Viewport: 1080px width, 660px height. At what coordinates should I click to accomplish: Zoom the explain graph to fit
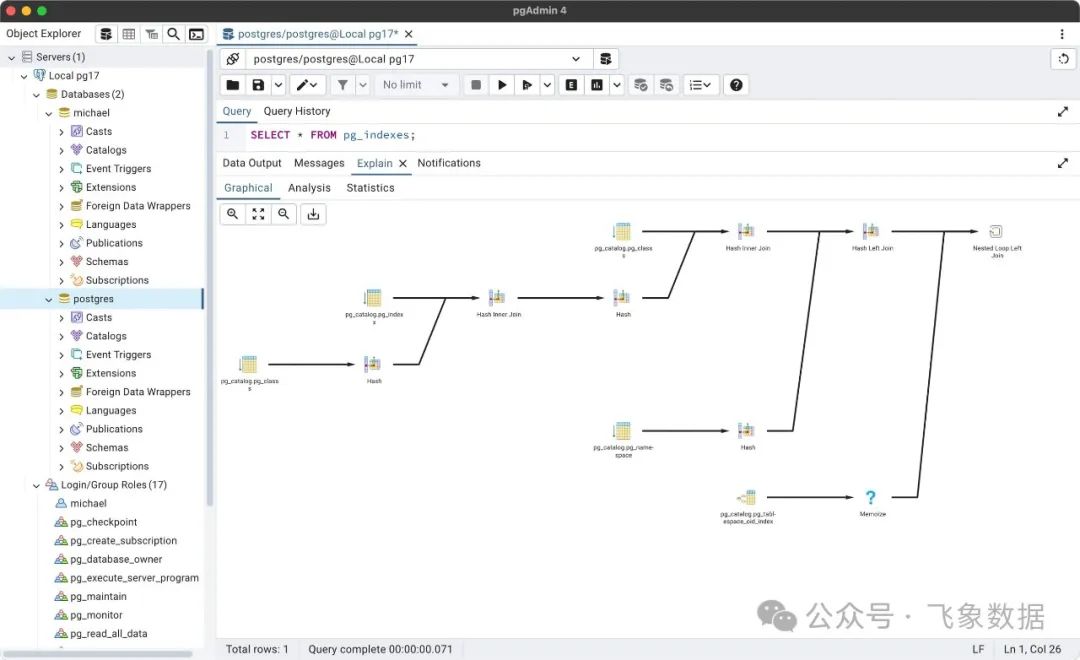click(258, 214)
